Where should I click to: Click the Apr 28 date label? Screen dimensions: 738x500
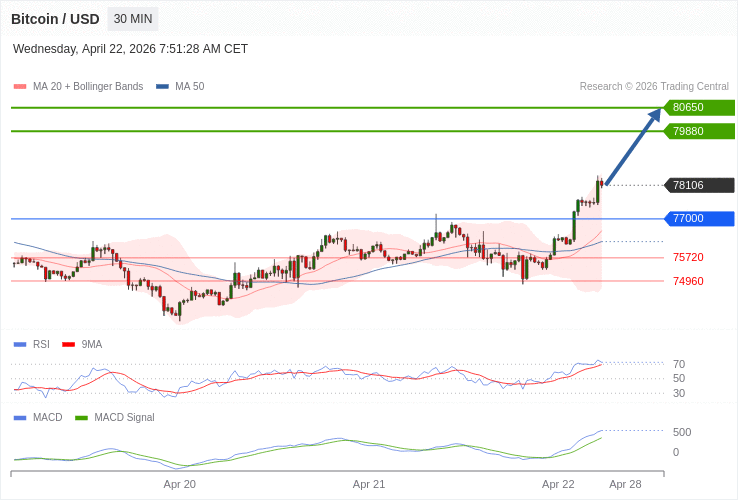tap(626, 484)
